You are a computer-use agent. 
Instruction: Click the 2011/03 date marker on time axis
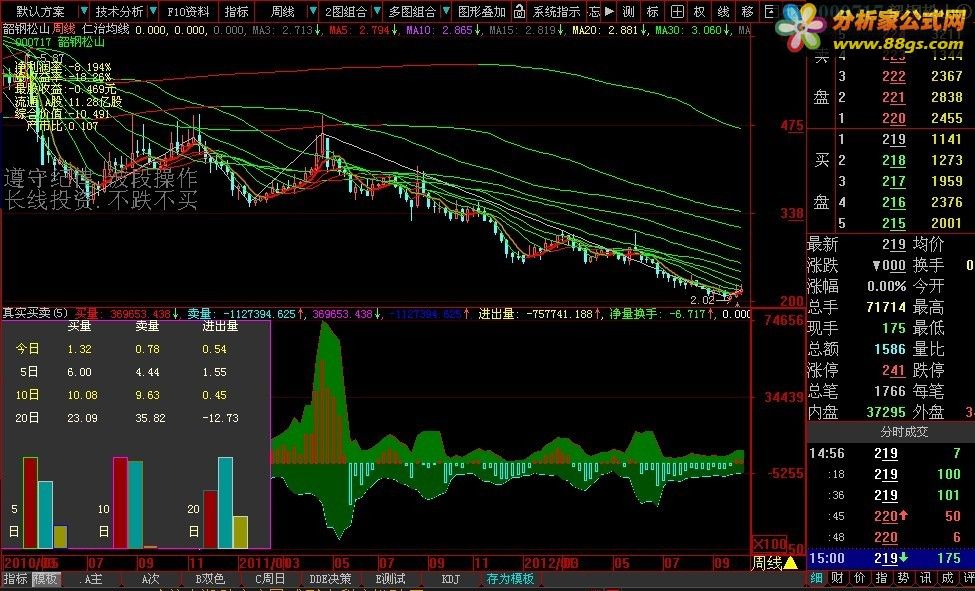click(x=269, y=564)
